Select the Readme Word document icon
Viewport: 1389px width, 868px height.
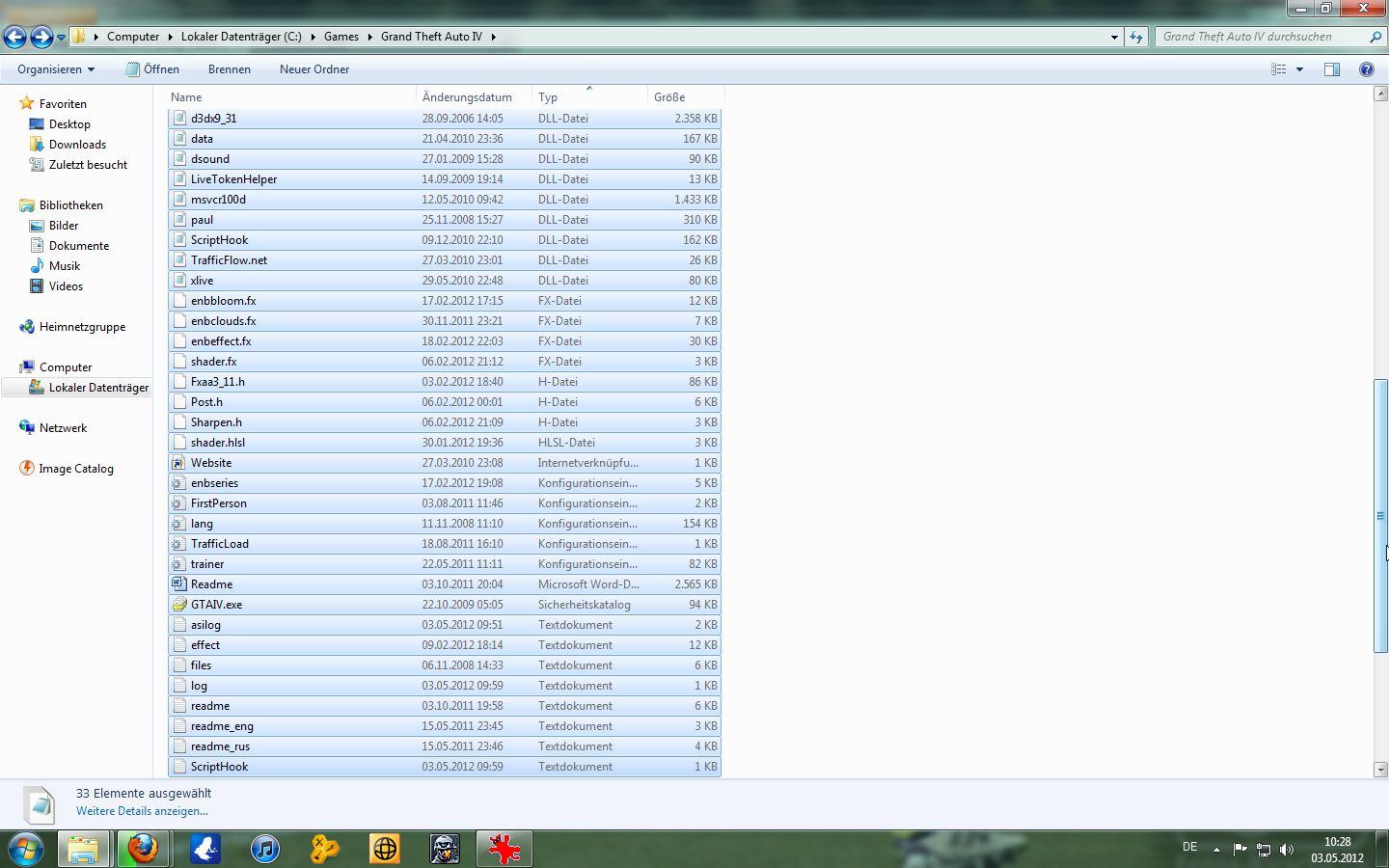coord(178,584)
